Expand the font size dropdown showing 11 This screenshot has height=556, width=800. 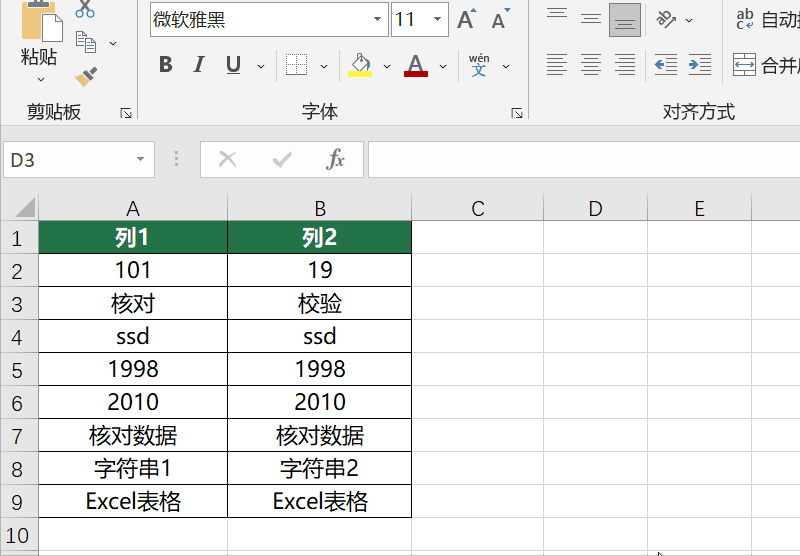[x=438, y=19]
